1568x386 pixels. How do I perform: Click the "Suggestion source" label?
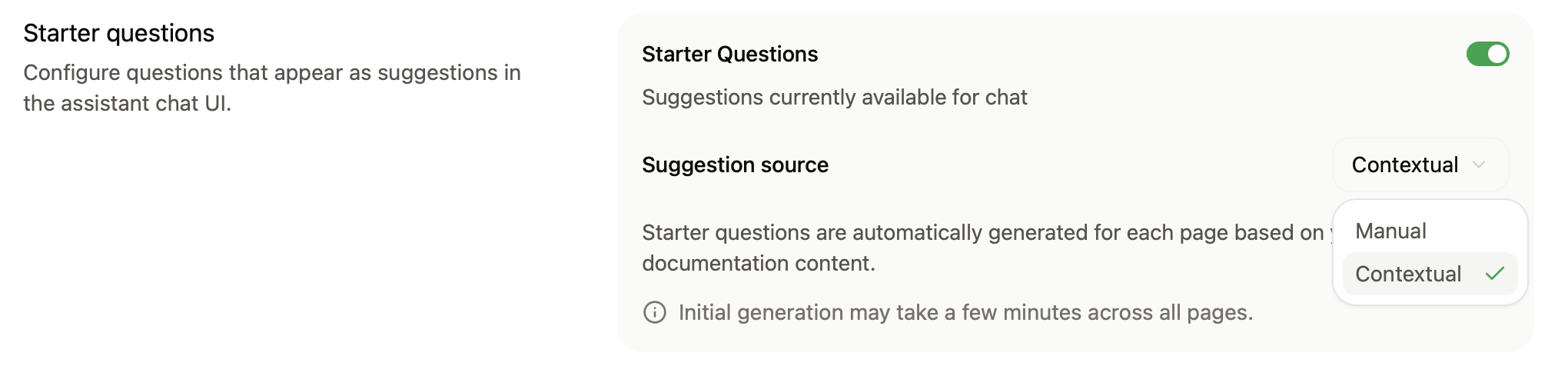735,165
